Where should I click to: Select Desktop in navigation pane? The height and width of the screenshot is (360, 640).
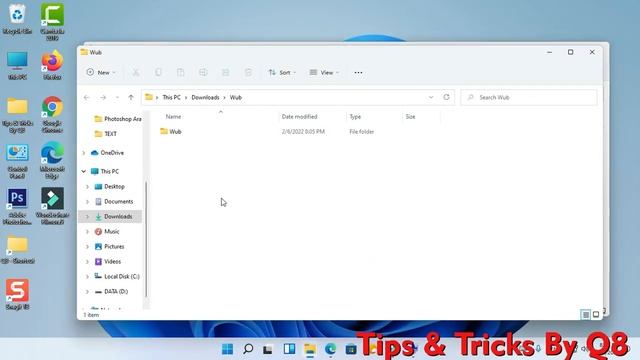[x=109, y=187]
